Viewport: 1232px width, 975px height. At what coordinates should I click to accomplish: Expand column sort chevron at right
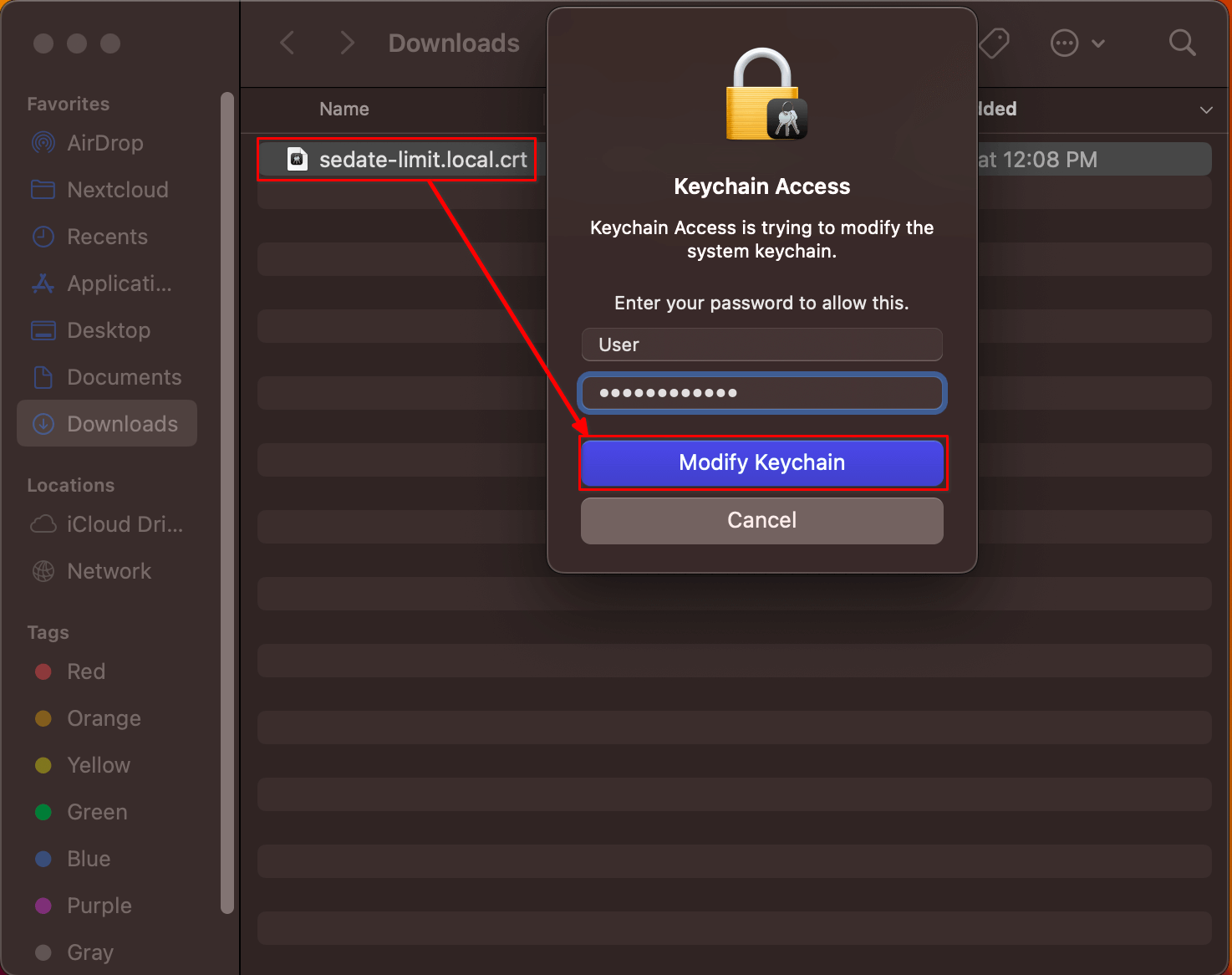[1206, 110]
